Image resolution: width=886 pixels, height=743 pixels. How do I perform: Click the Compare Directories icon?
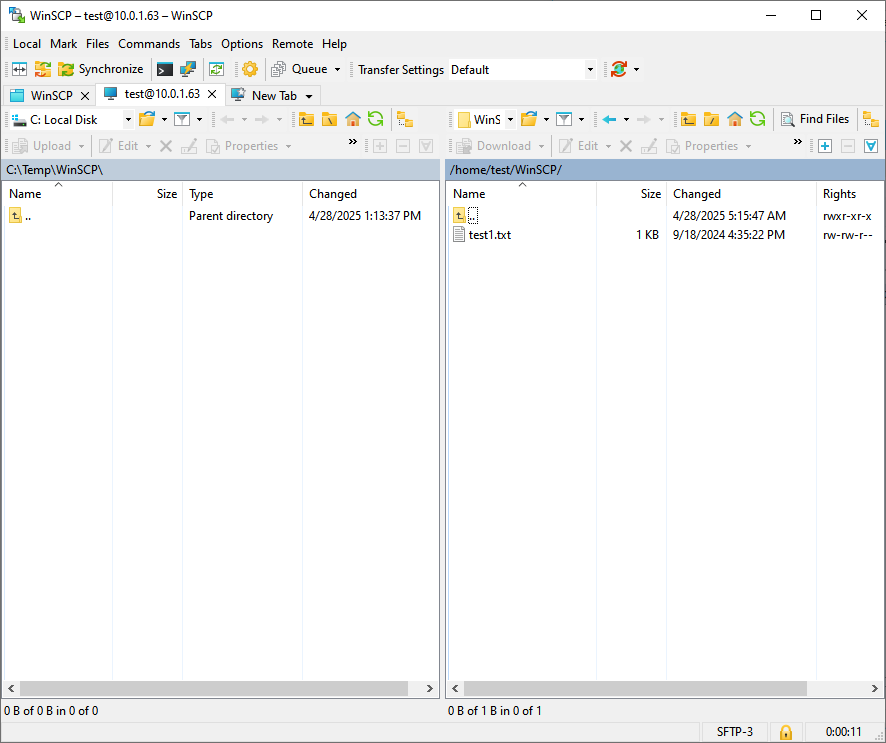19,69
